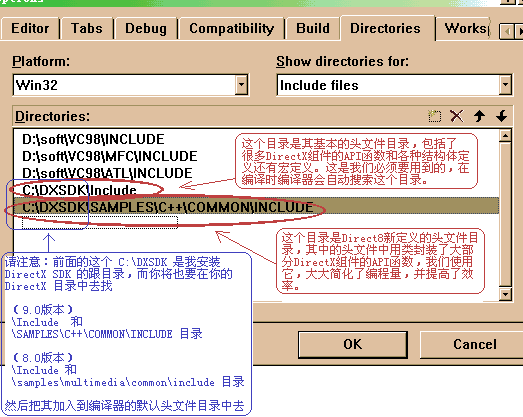The image size is (523, 417).
Task: Open the Platform Win32 dropdown
Action: tap(241, 85)
